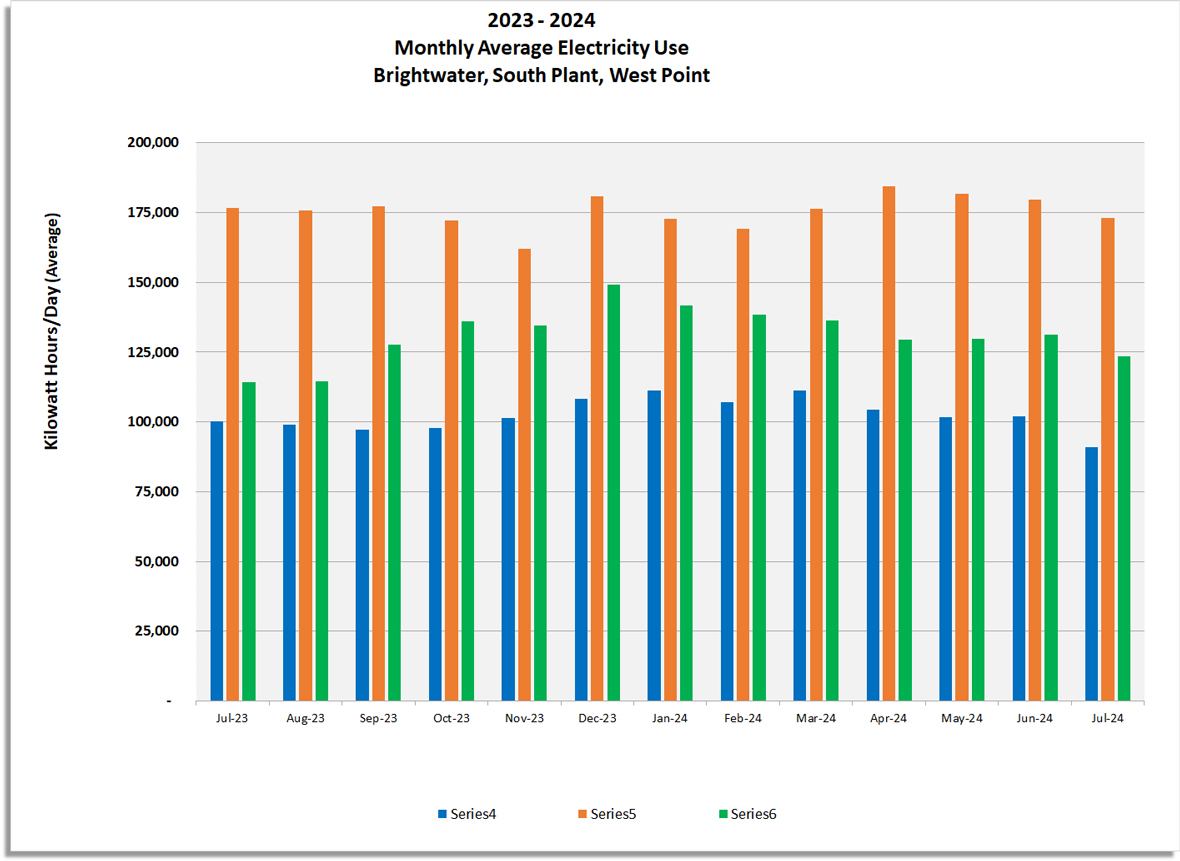Click the Sep-23 axis label
The width and height of the screenshot is (1180, 861).
tap(378, 718)
